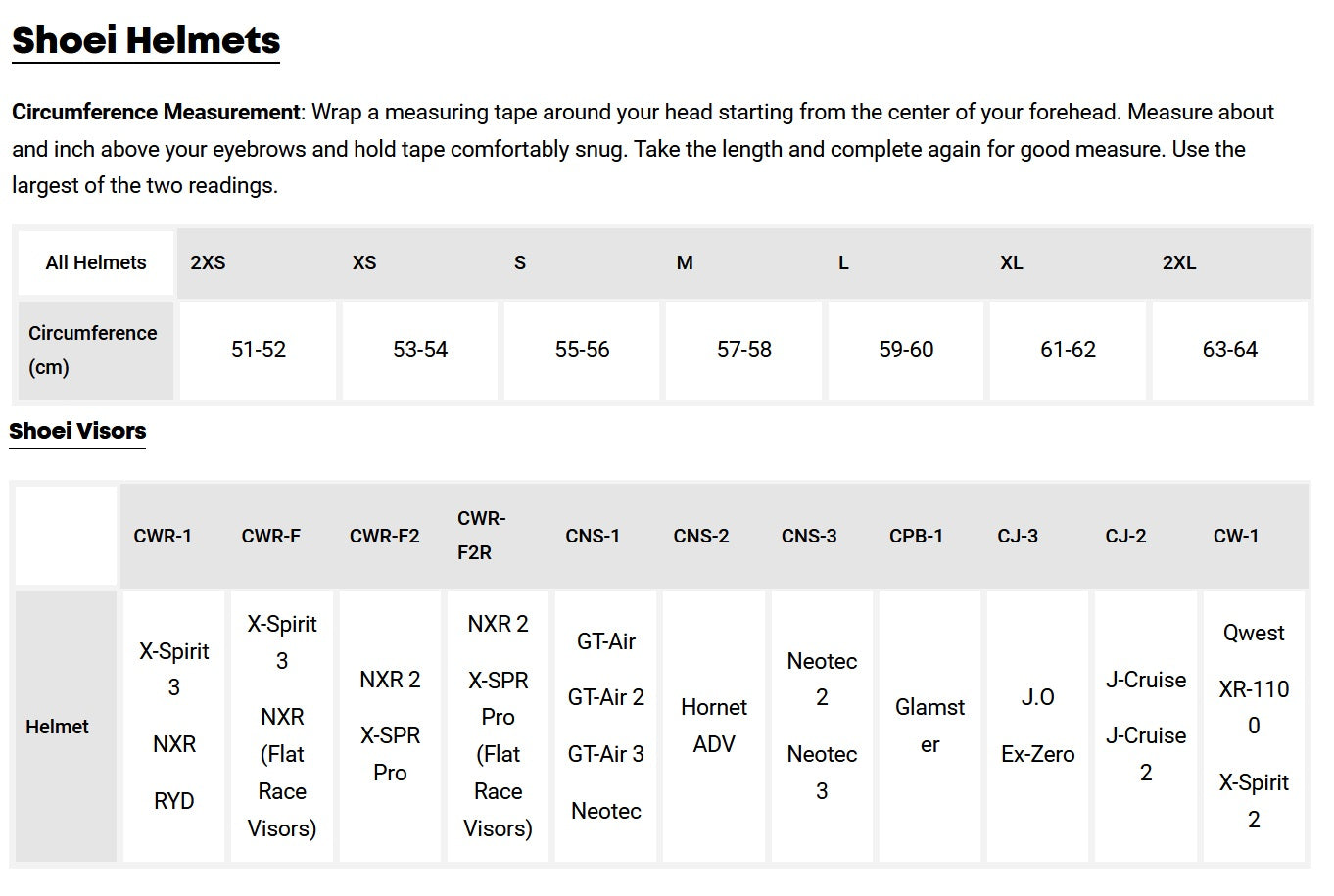Click the J-Cruise 2 helmet entry
This screenshot has height=896, width=1334.
pos(1146,754)
